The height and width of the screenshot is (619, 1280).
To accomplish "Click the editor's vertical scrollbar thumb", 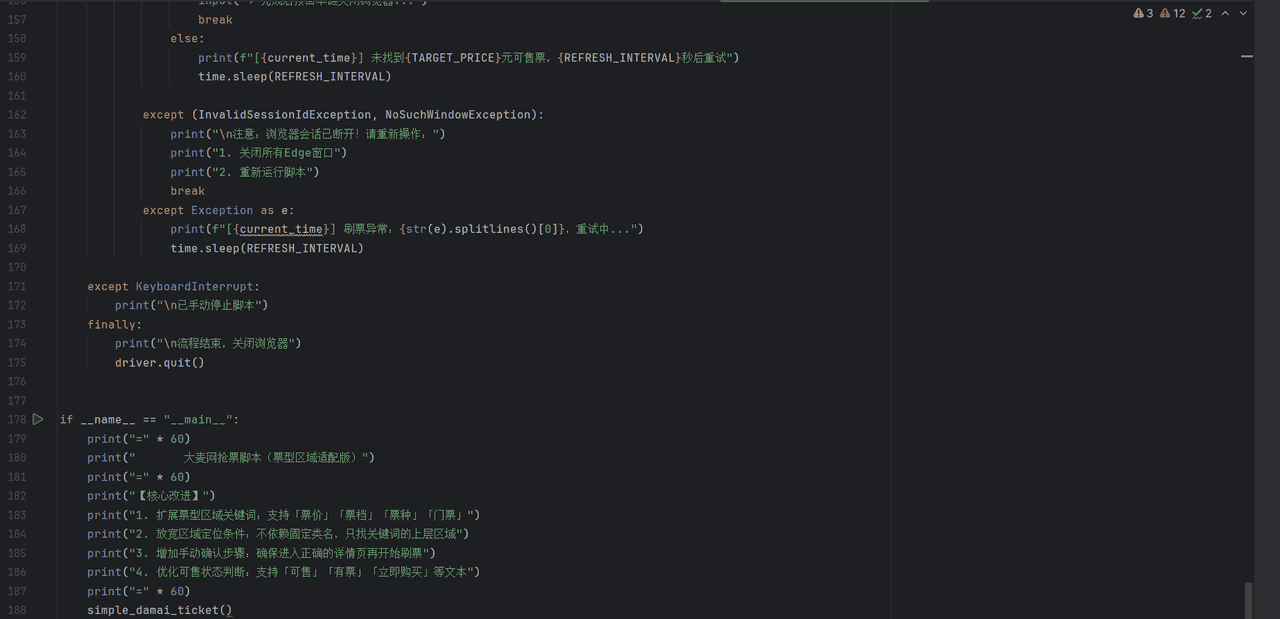I will (1248, 600).
